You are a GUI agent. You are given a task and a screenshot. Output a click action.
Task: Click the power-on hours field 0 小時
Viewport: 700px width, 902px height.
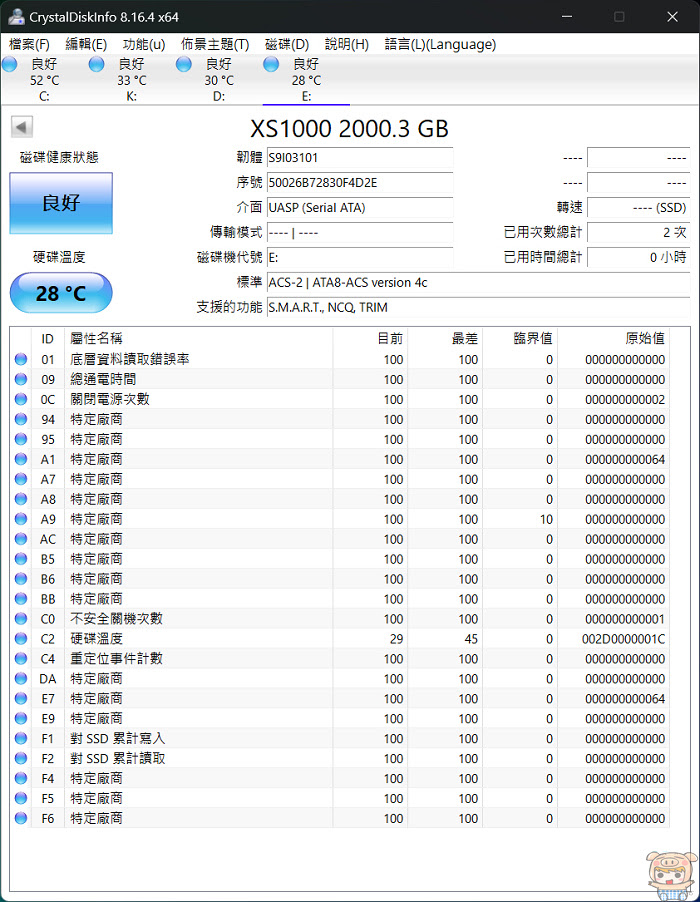click(638, 257)
